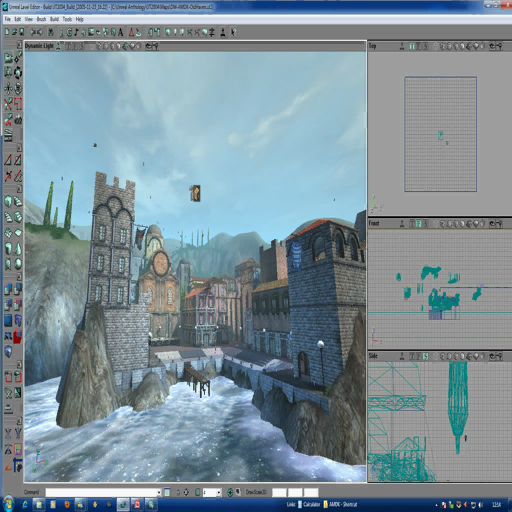Switch the main viewport to Top view button
The width and height of the screenshot is (512, 512).
pos(69,46)
